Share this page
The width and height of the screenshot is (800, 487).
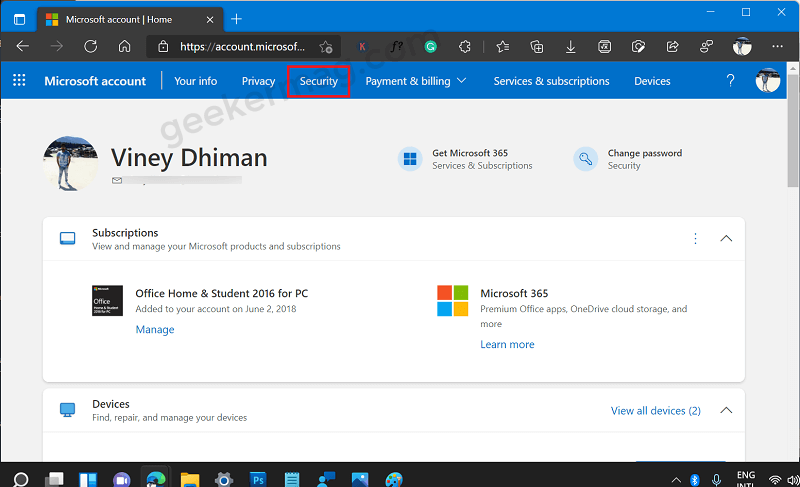pyautogui.click(x=672, y=47)
